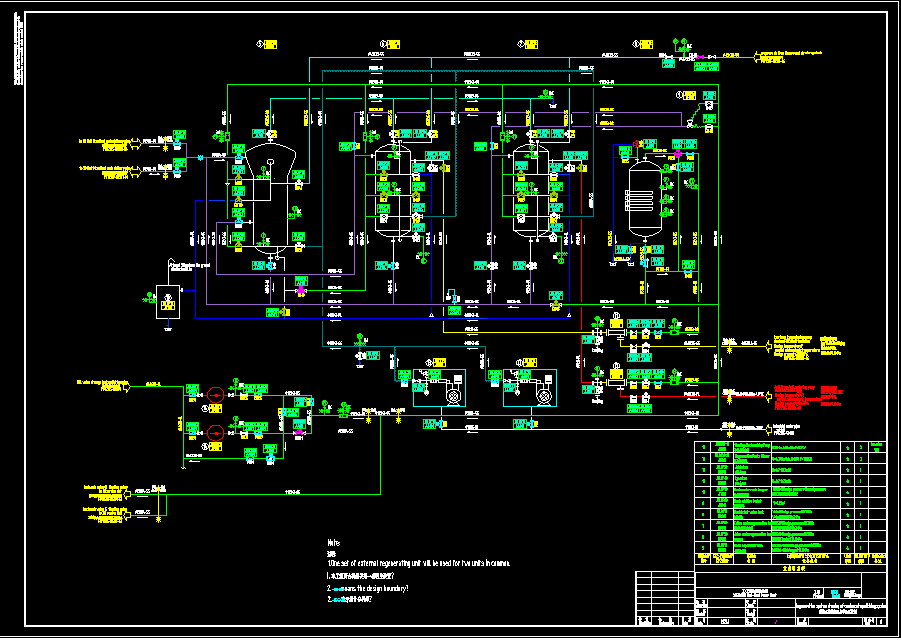Select the first yellow equipment tag at top
Image resolution: width=901 pixels, height=640 pixels.
(270, 44)
